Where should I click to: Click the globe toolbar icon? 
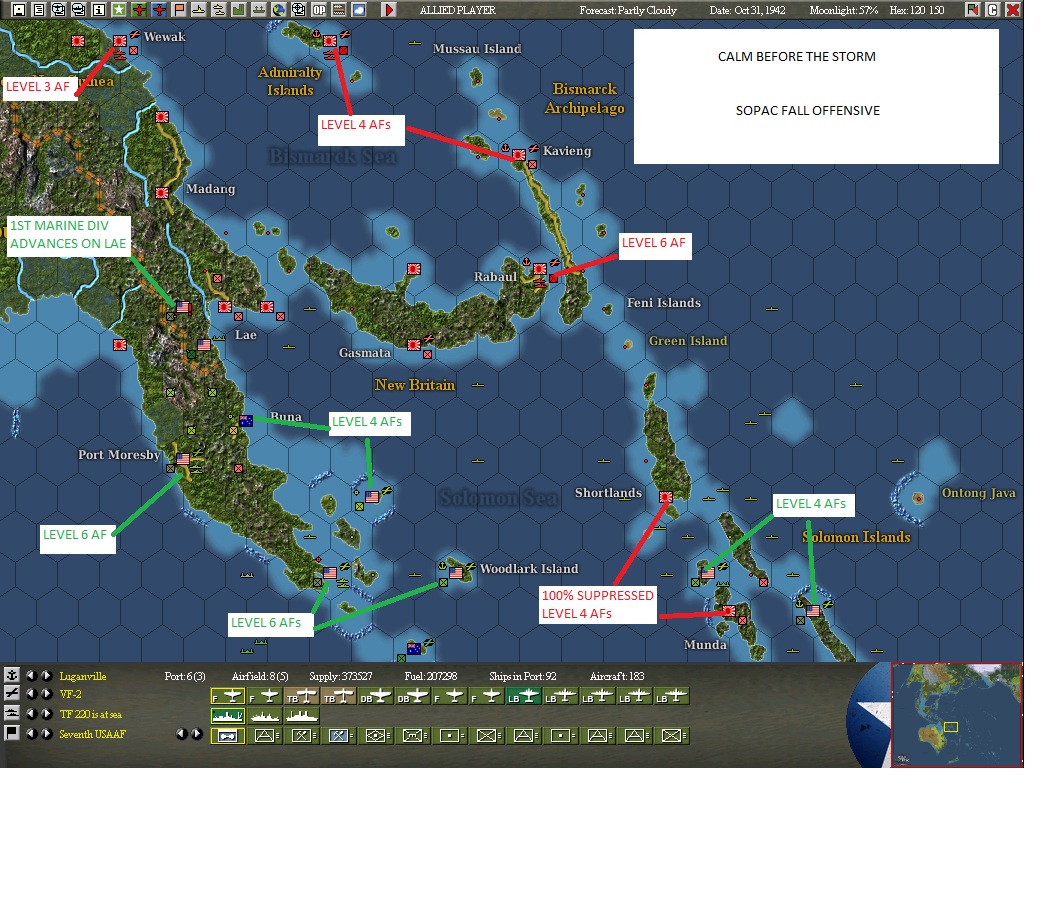coord(279,9)
